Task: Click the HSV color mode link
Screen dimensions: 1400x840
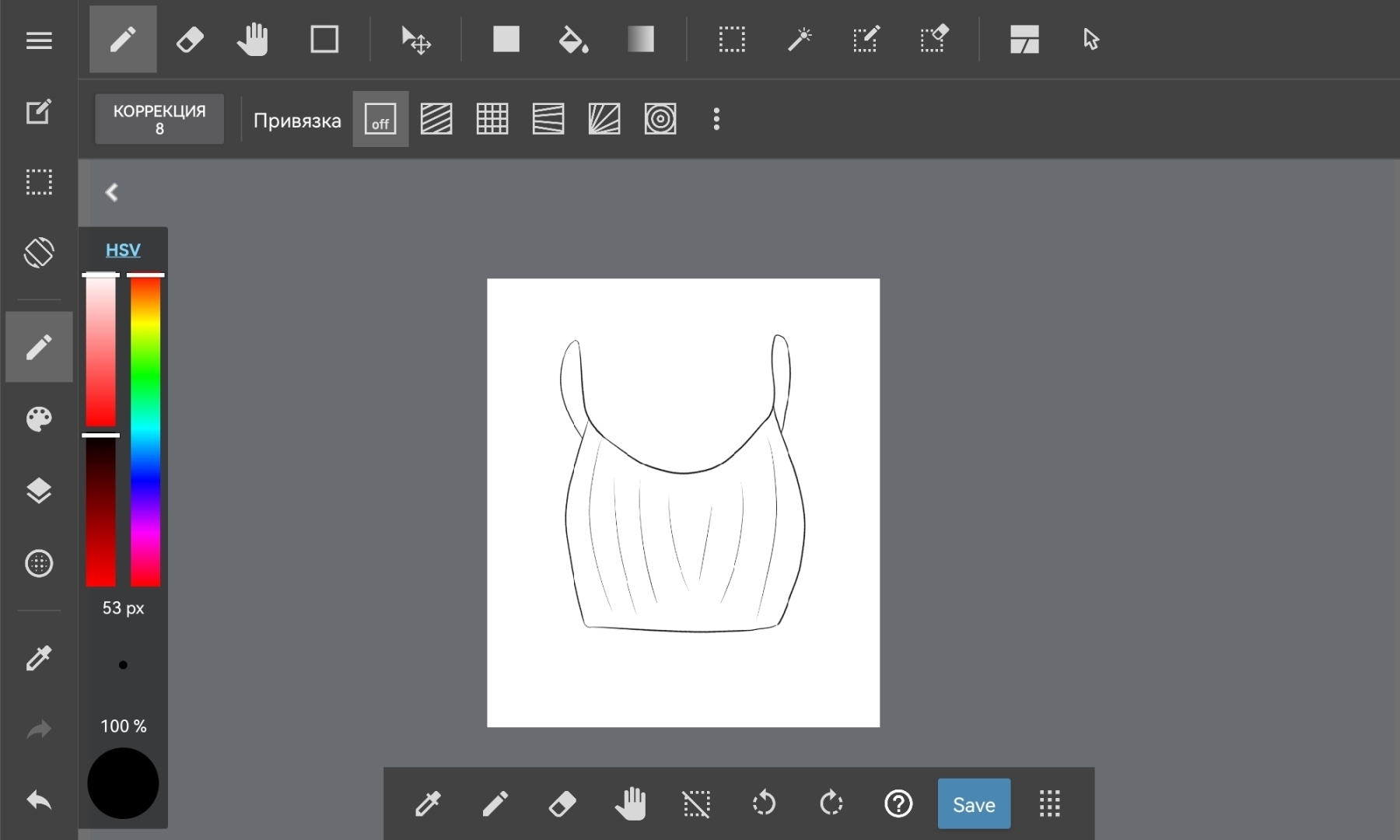Action: click(x=123, y=250)
